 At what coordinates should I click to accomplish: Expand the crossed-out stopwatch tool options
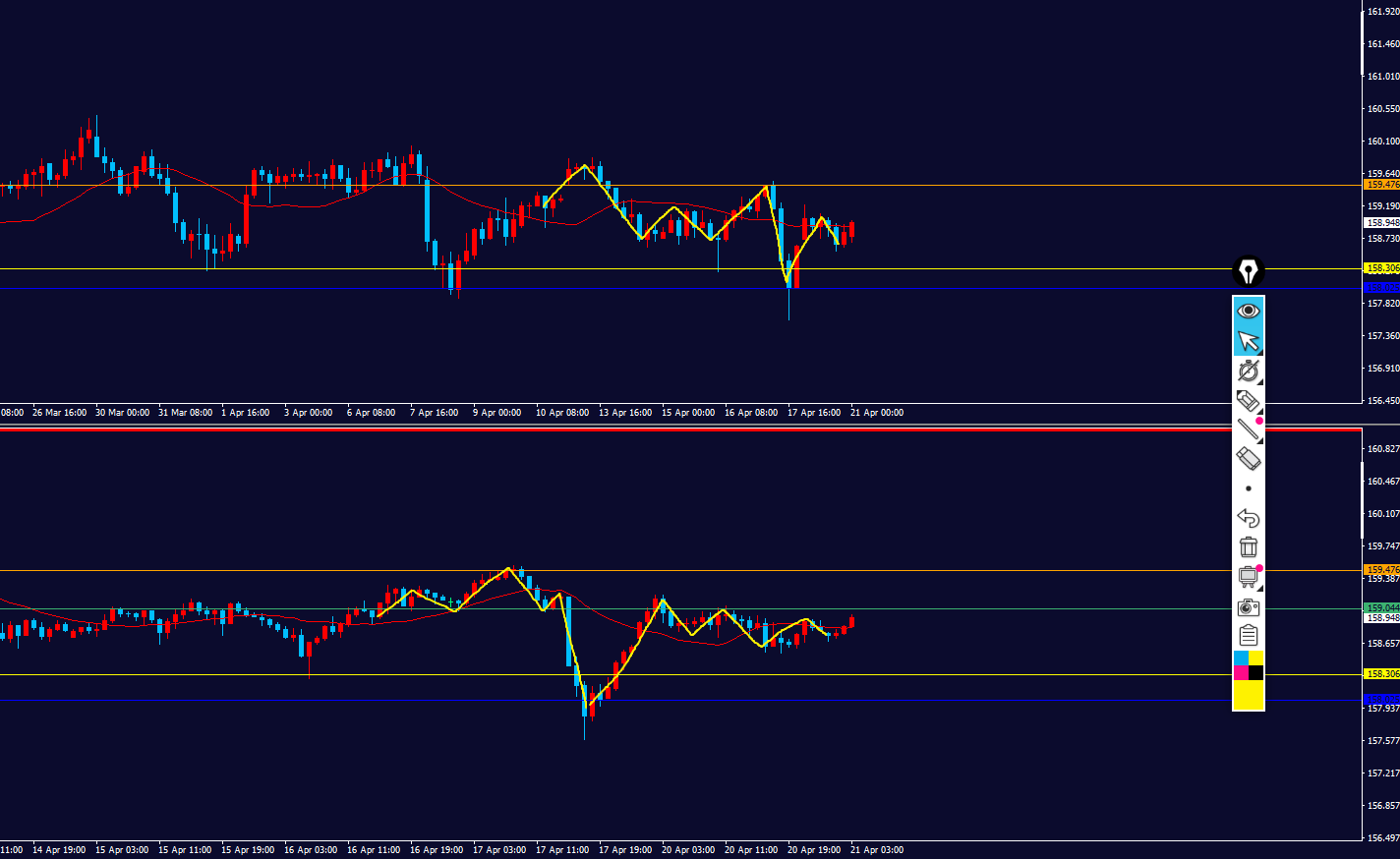coord(1249,371)
